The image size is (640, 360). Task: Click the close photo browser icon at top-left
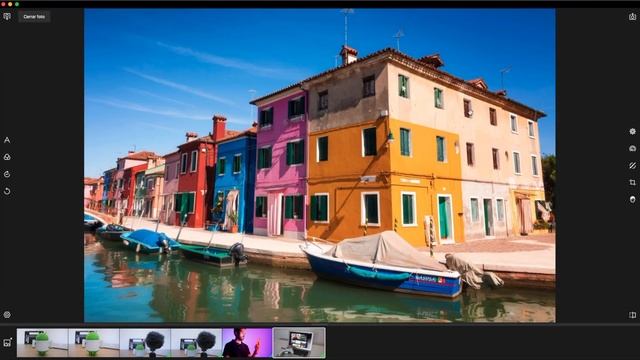coord(7,16)
